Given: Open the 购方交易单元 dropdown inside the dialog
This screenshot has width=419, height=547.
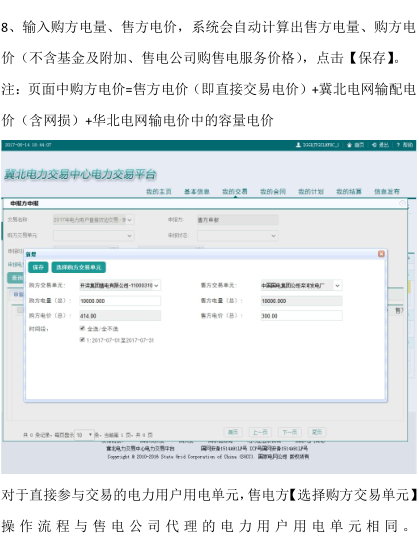Looking at the screenshot, I should (x=120, y=285).
